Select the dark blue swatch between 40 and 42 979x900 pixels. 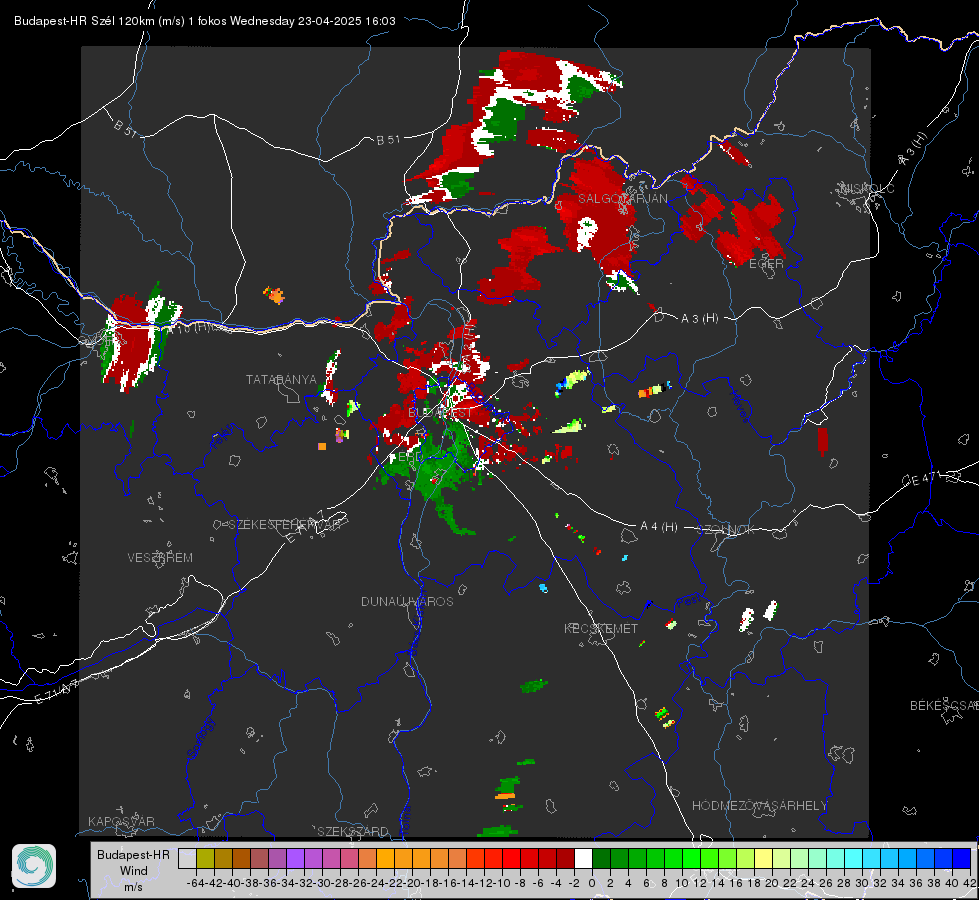[962, 858]
